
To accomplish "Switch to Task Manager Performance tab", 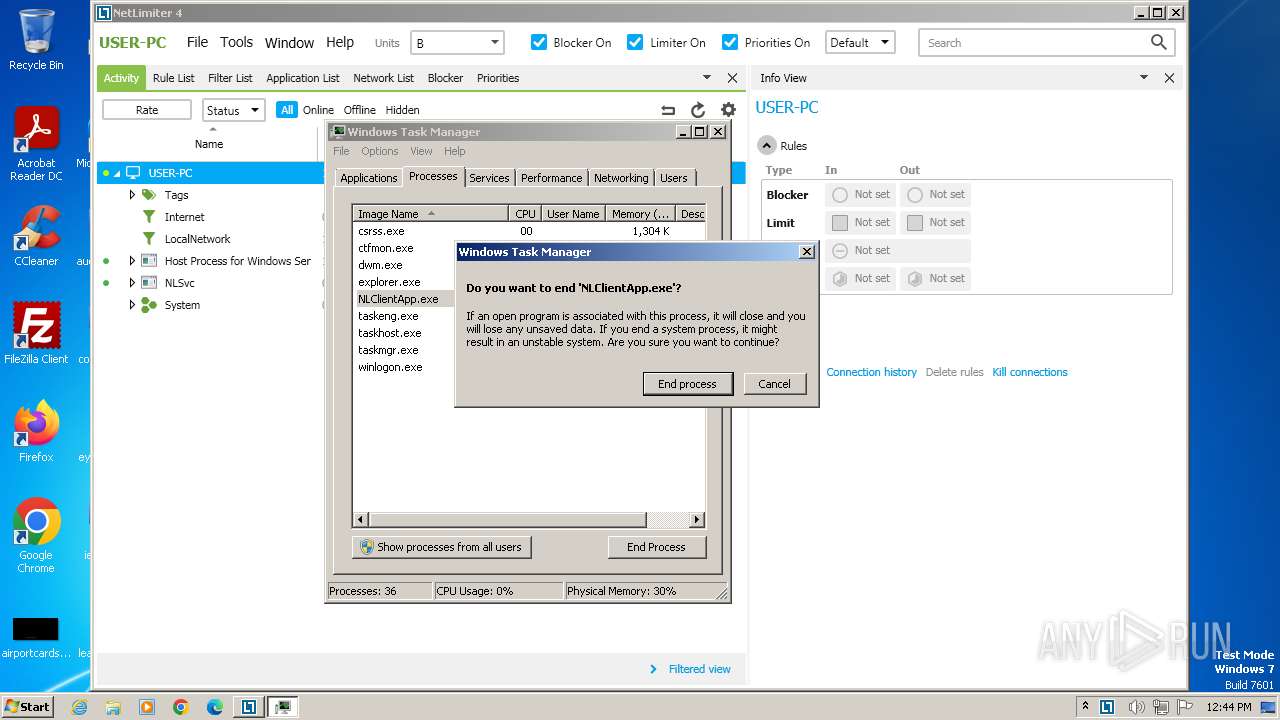I will 551,178.
